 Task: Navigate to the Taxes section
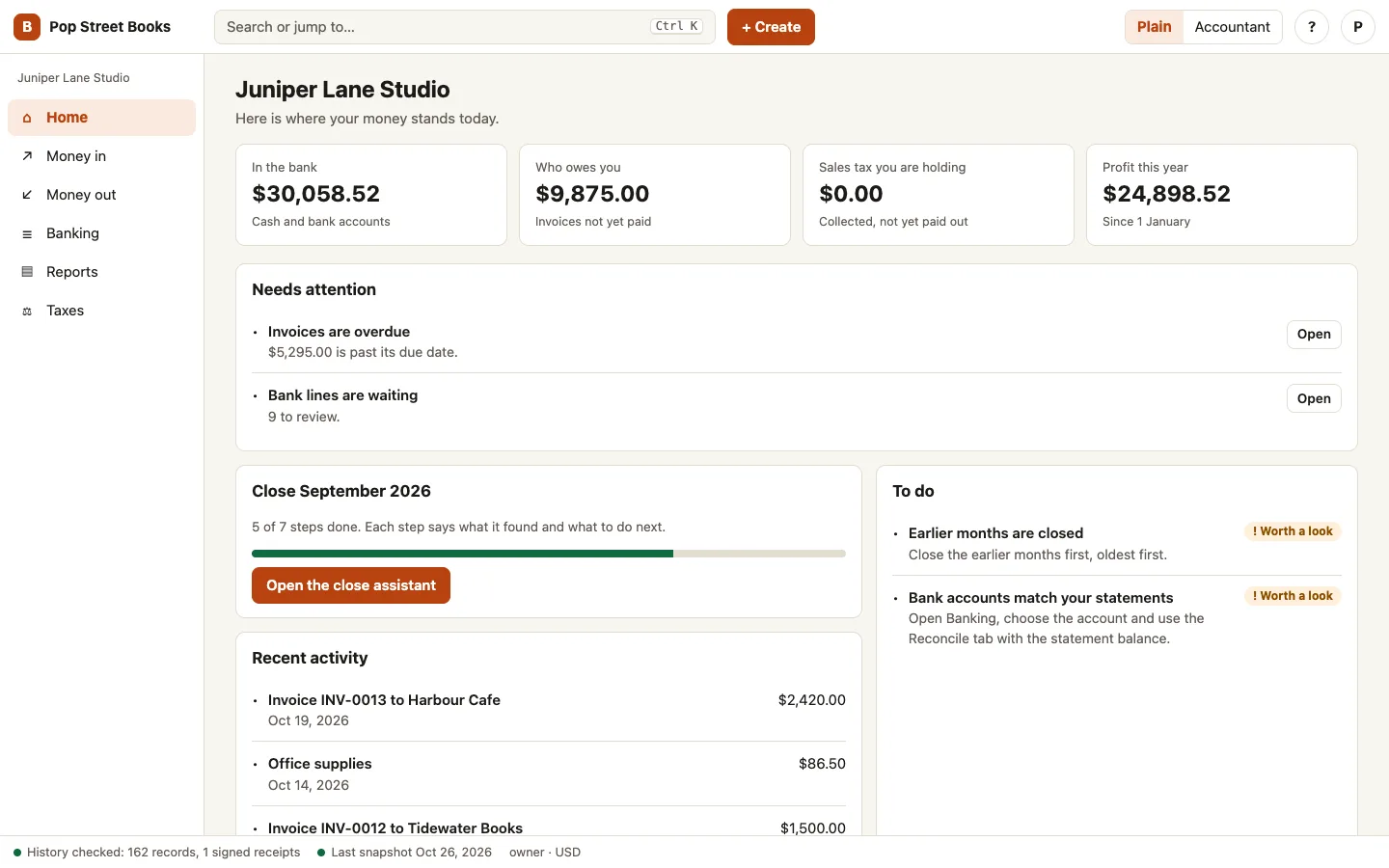pyautogui.click(x=101, y=311)
